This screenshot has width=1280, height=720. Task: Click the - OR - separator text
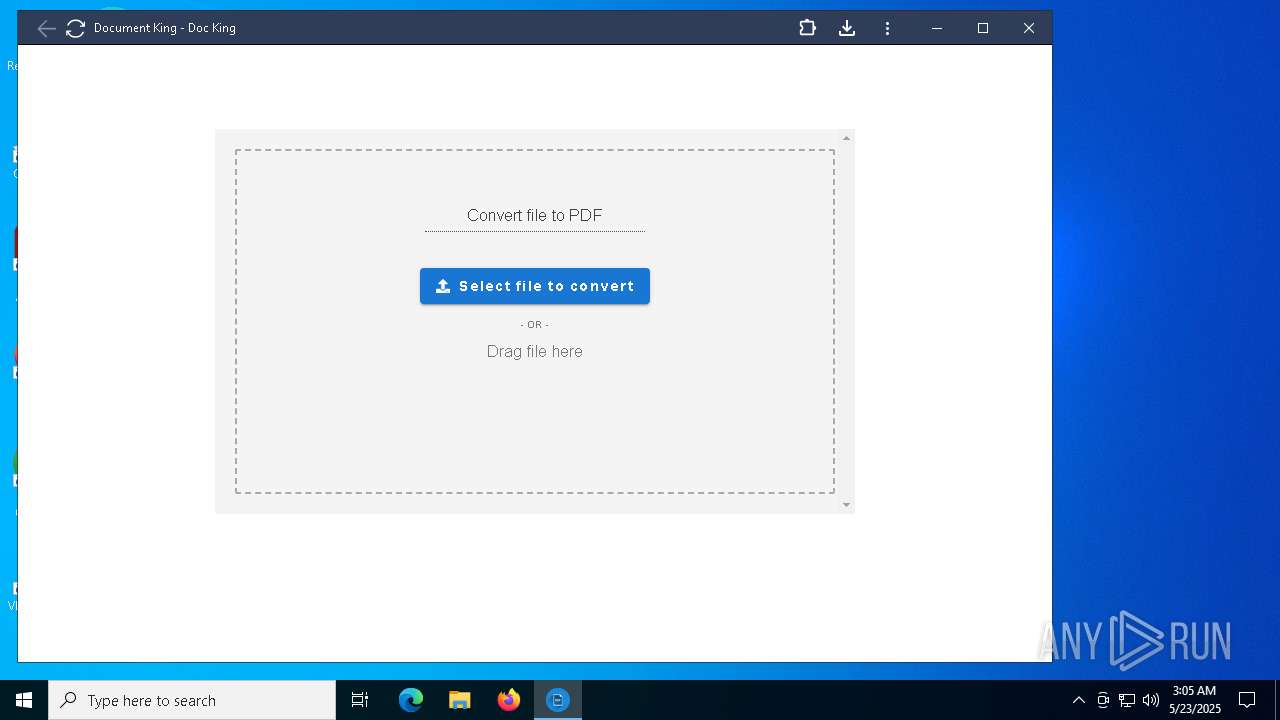click(535, 324)
